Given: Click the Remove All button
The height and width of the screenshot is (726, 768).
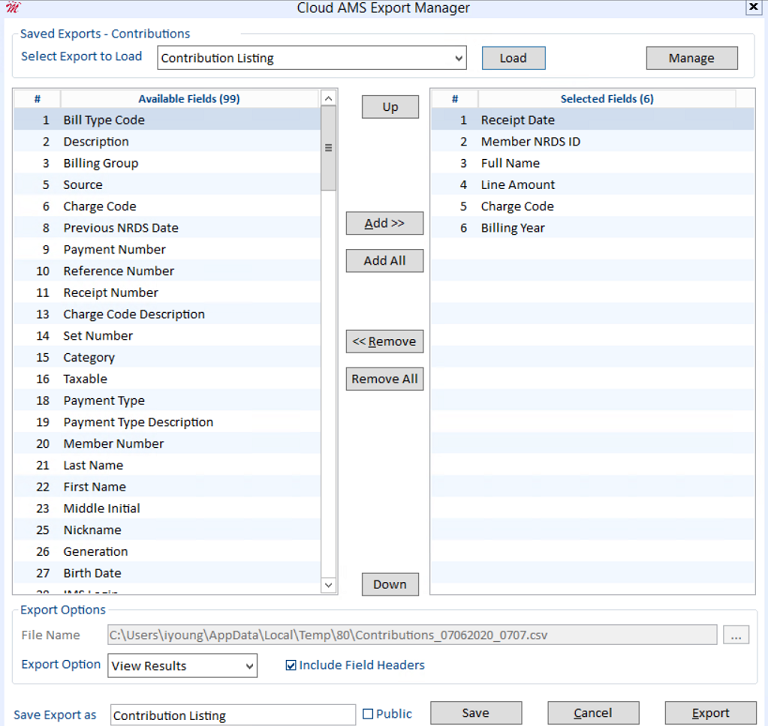Looking at the screenshot, I should pyautogui.click(x=384, y=379).
